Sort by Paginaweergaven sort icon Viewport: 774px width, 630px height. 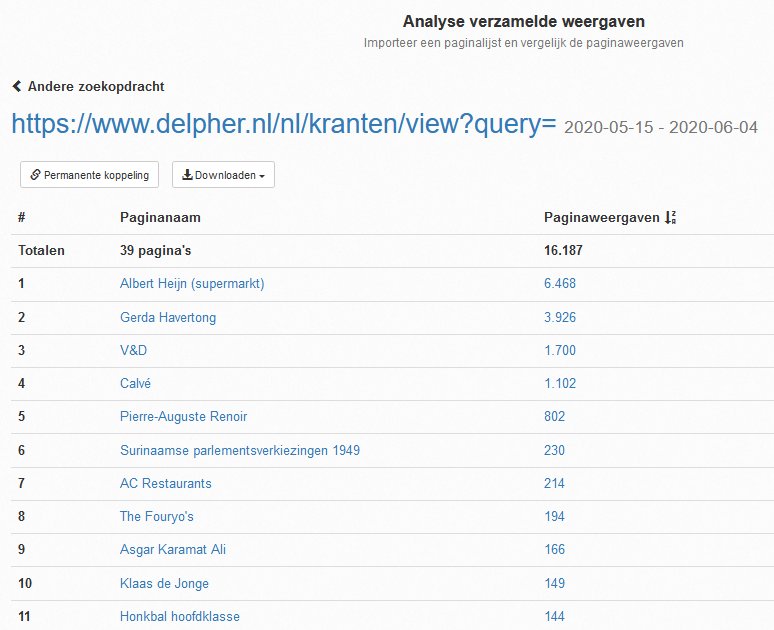pyautogui.click(x=670, y=217)
